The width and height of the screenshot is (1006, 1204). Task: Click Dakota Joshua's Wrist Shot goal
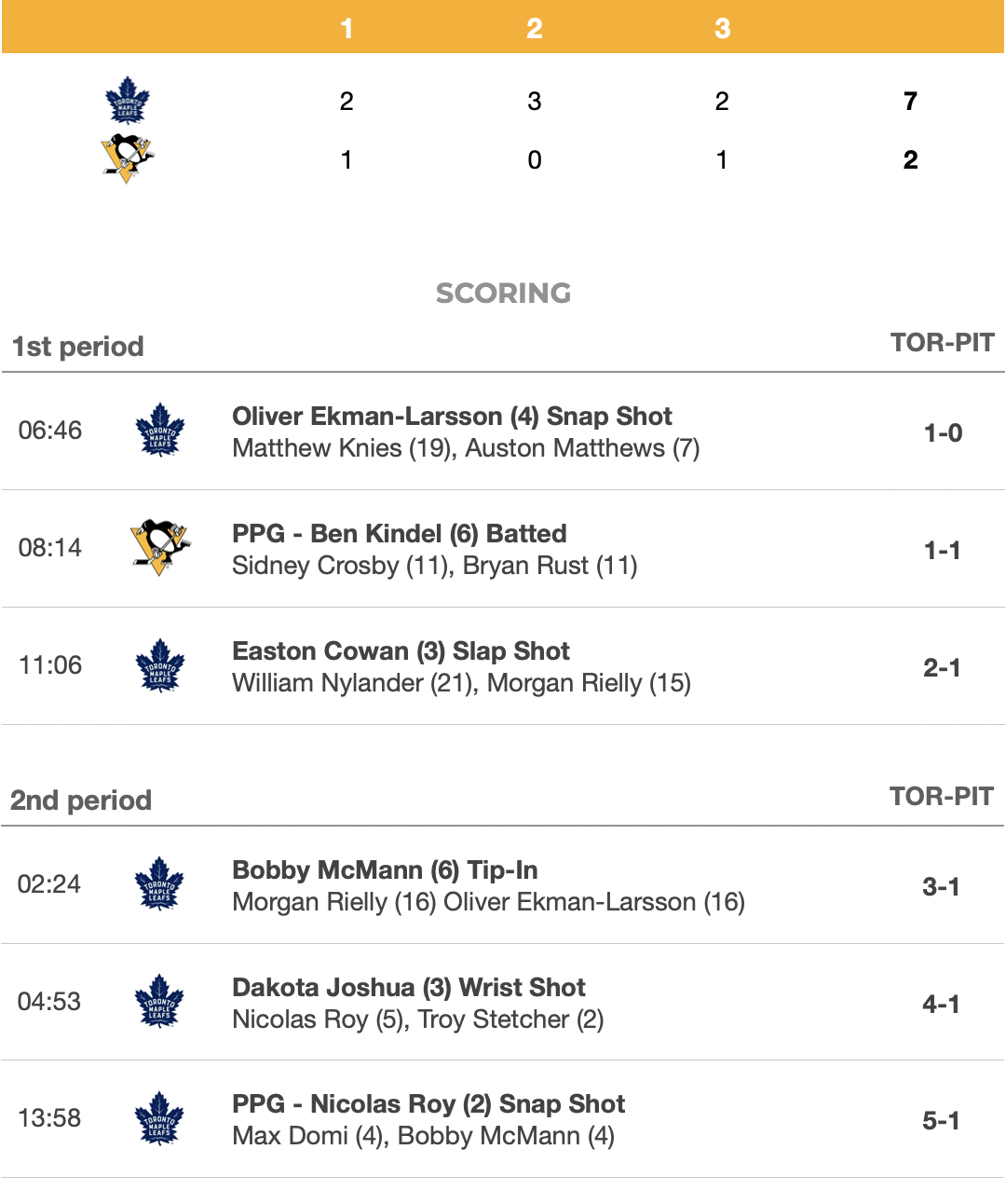click(409, 988)
